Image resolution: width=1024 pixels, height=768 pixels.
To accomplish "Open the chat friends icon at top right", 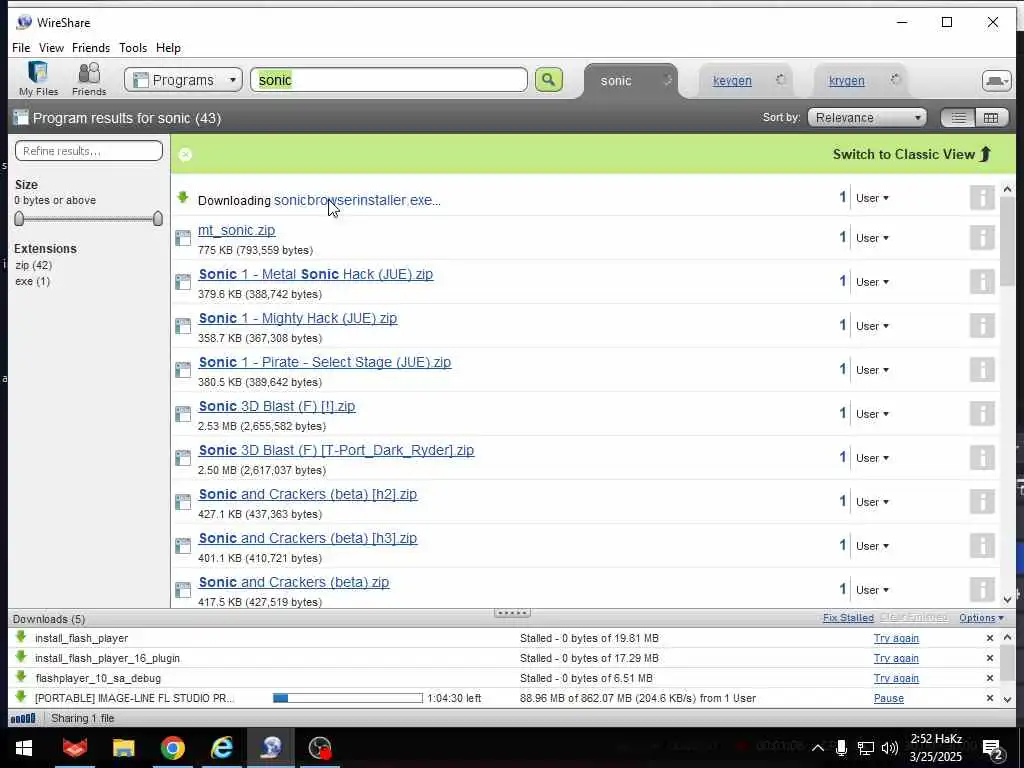I will point(997,80).
